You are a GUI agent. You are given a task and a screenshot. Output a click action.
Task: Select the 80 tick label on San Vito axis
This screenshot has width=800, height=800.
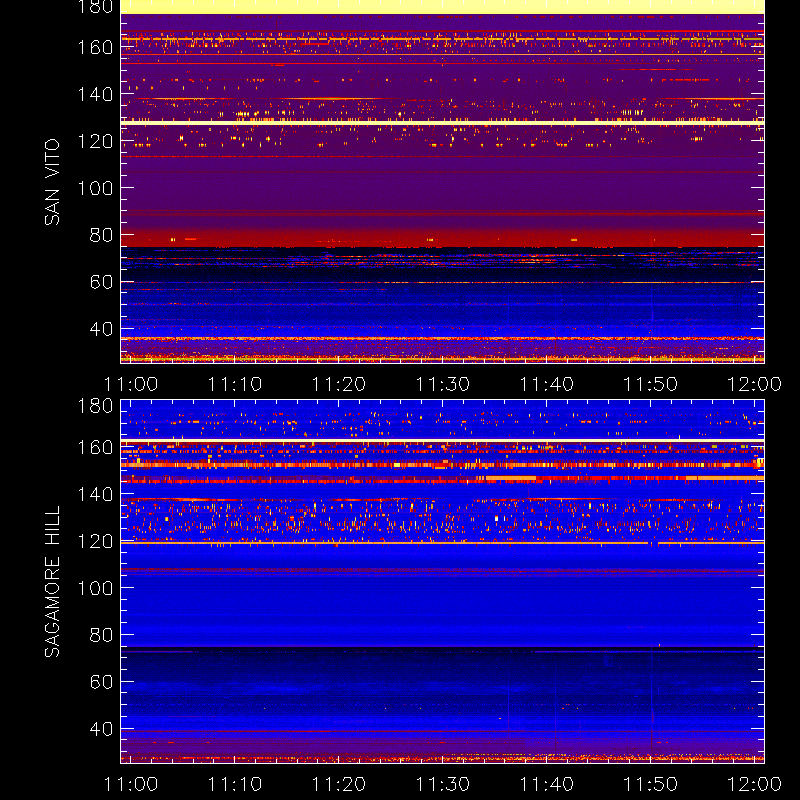click(101, 235)
